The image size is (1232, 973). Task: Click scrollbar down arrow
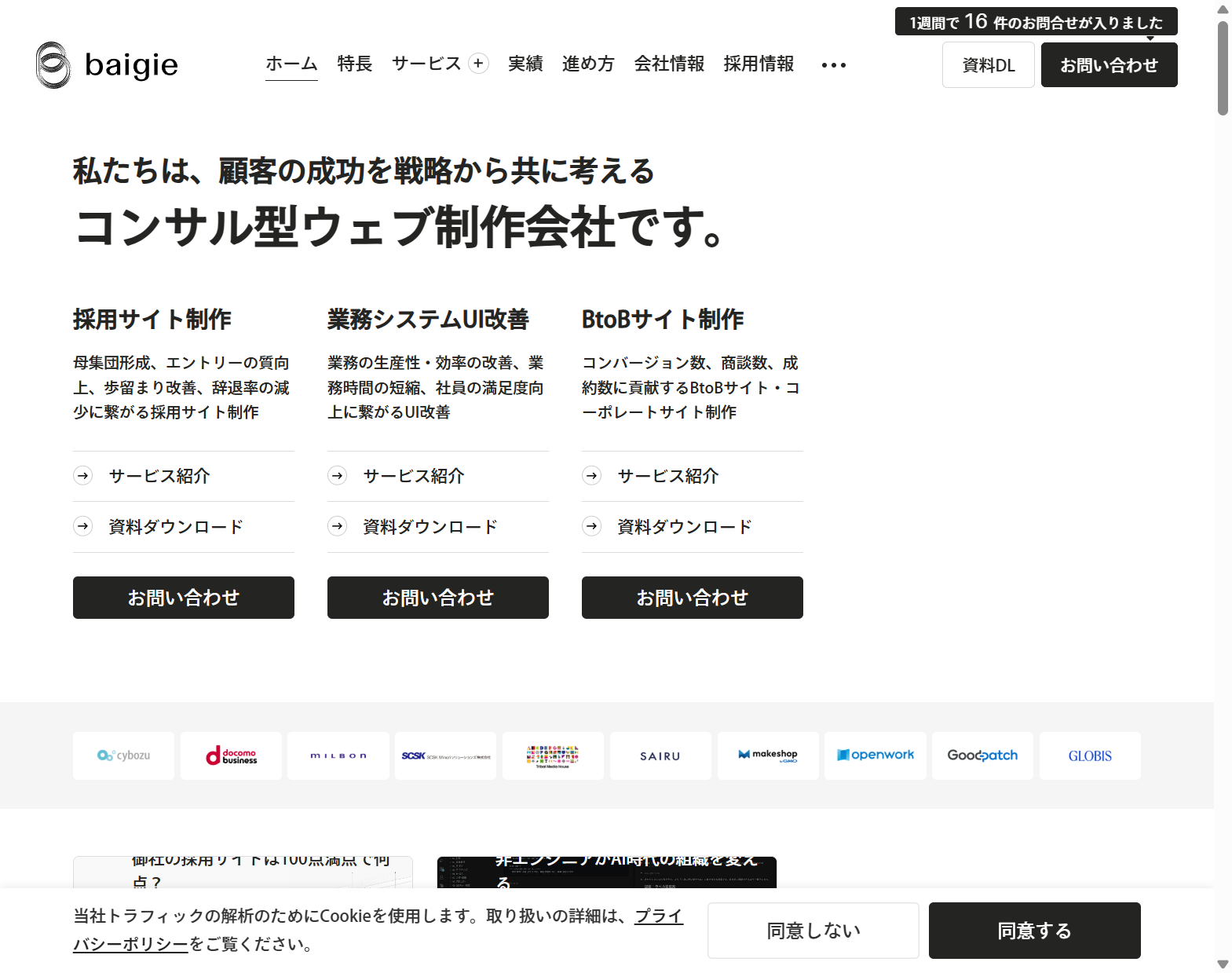(x=1223, y=964)
